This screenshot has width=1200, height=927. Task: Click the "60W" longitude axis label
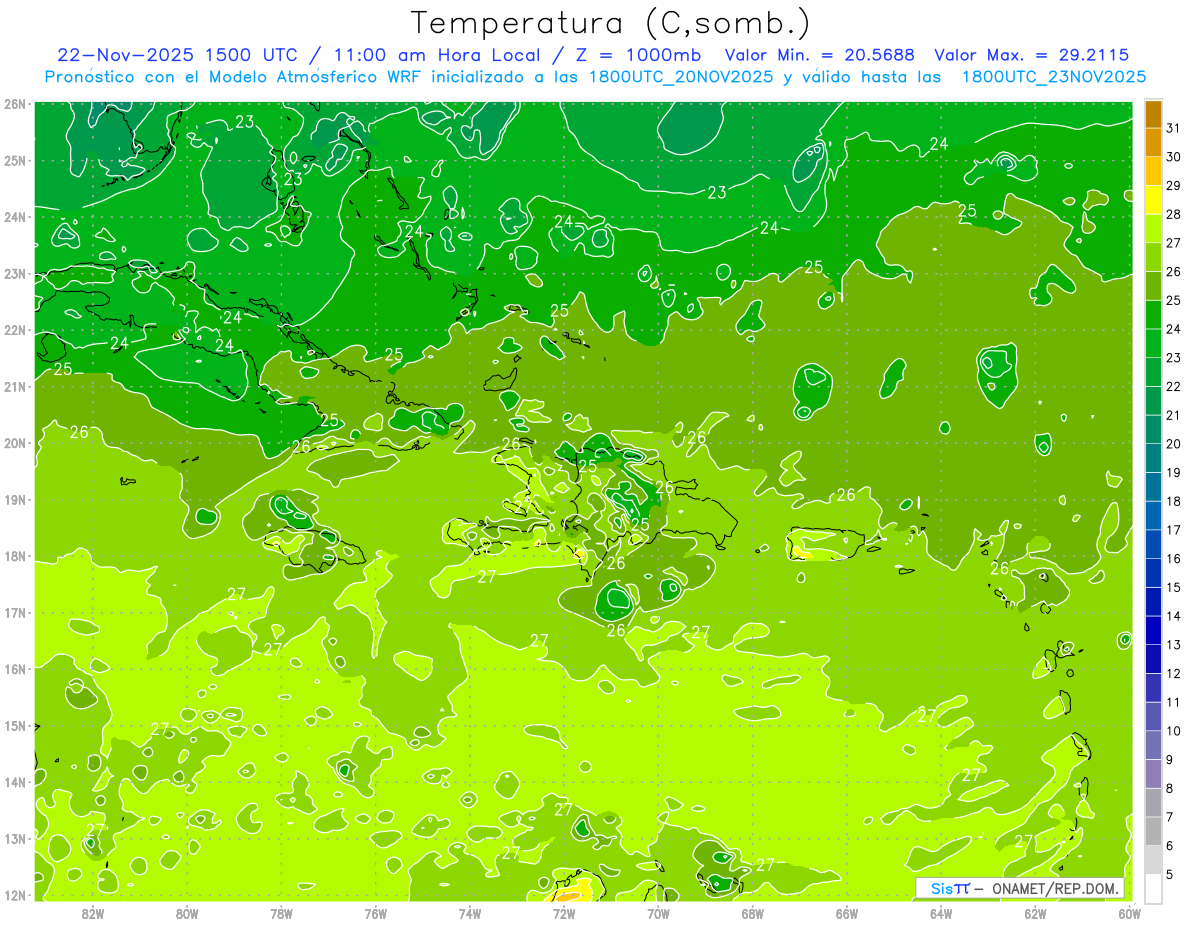coord(1129,913)
